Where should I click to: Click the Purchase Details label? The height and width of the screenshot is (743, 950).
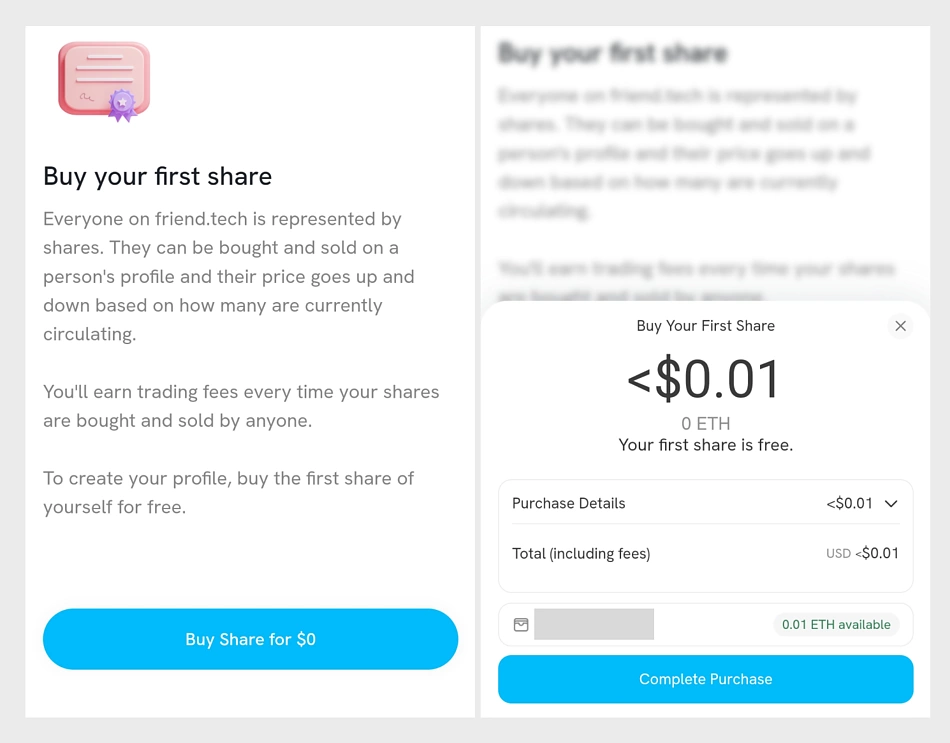point(568,503)
